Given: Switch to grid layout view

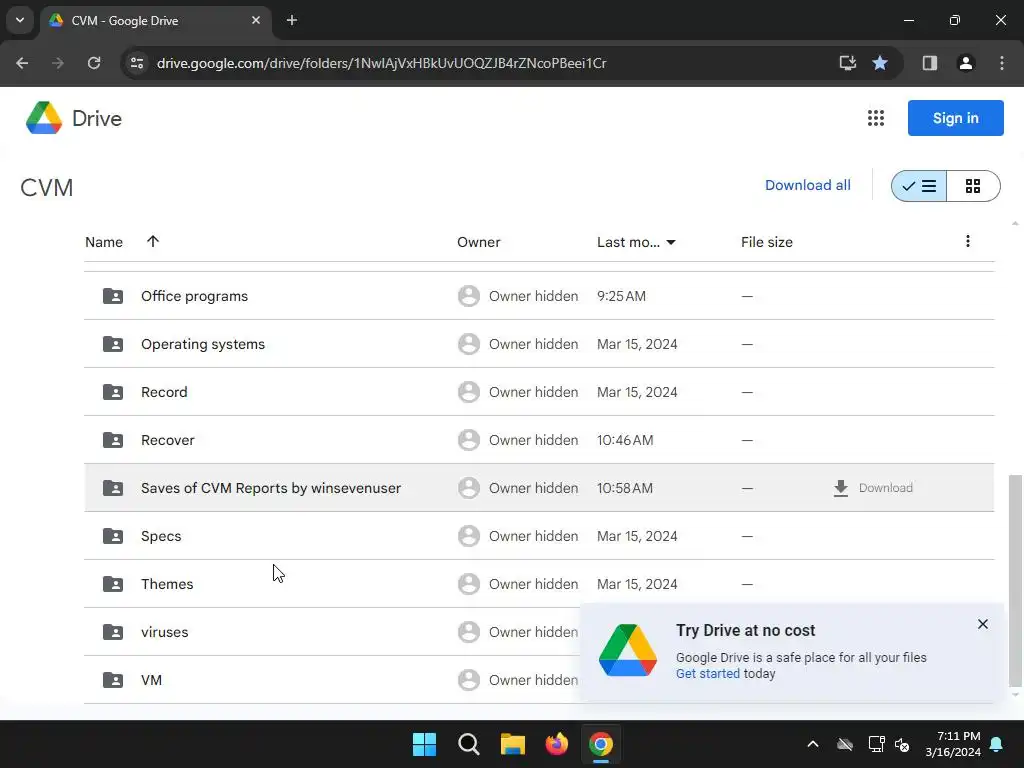Looking at the screenshot, I should point(973,186).
